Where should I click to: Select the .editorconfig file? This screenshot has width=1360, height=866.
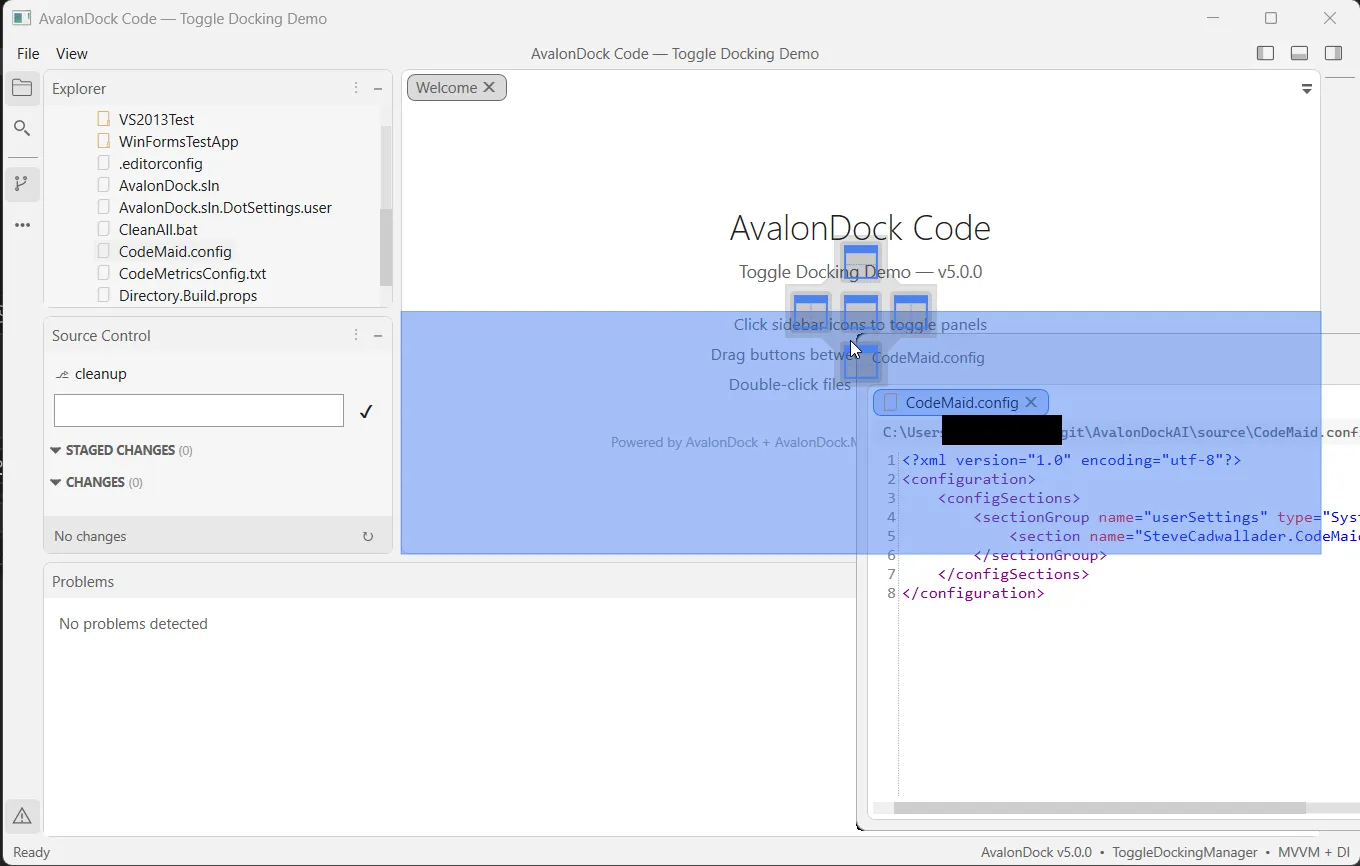[x=160, y=163]
